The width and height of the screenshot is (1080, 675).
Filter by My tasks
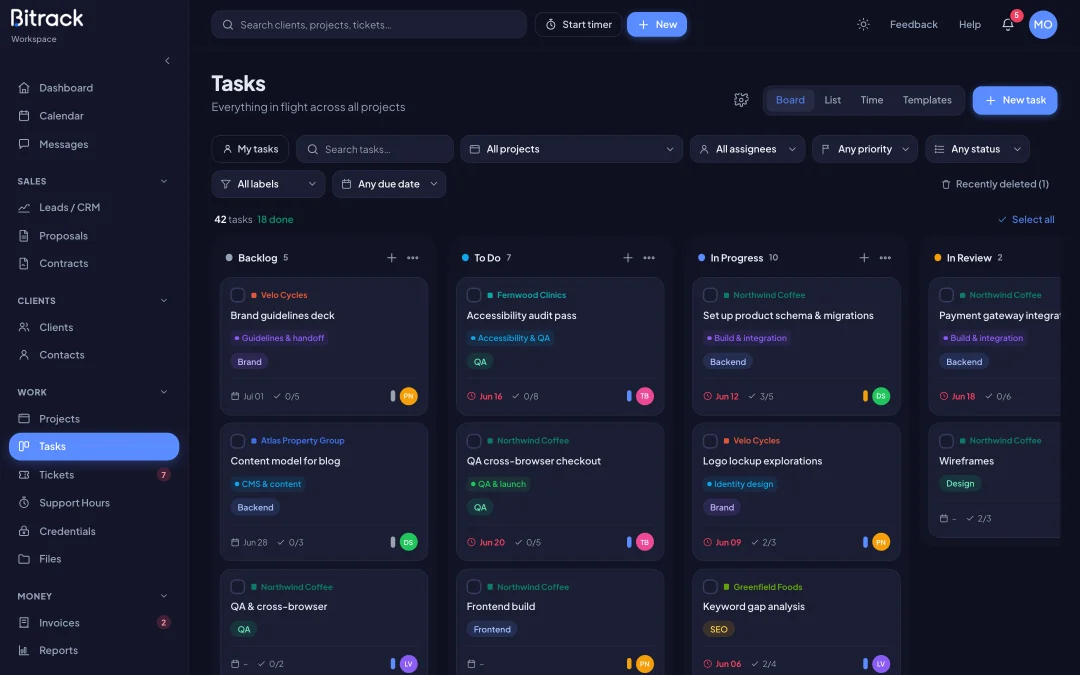(250, 149)
